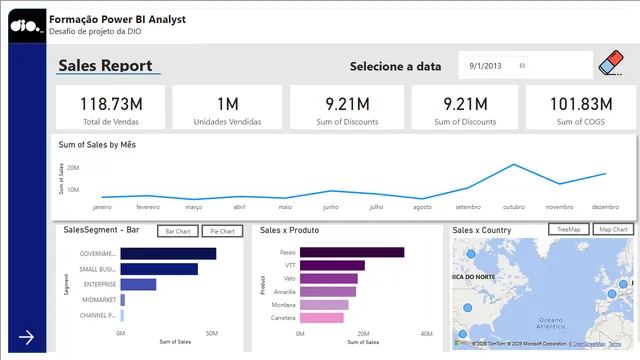Click the France bubble on the map

click(611, 293)
